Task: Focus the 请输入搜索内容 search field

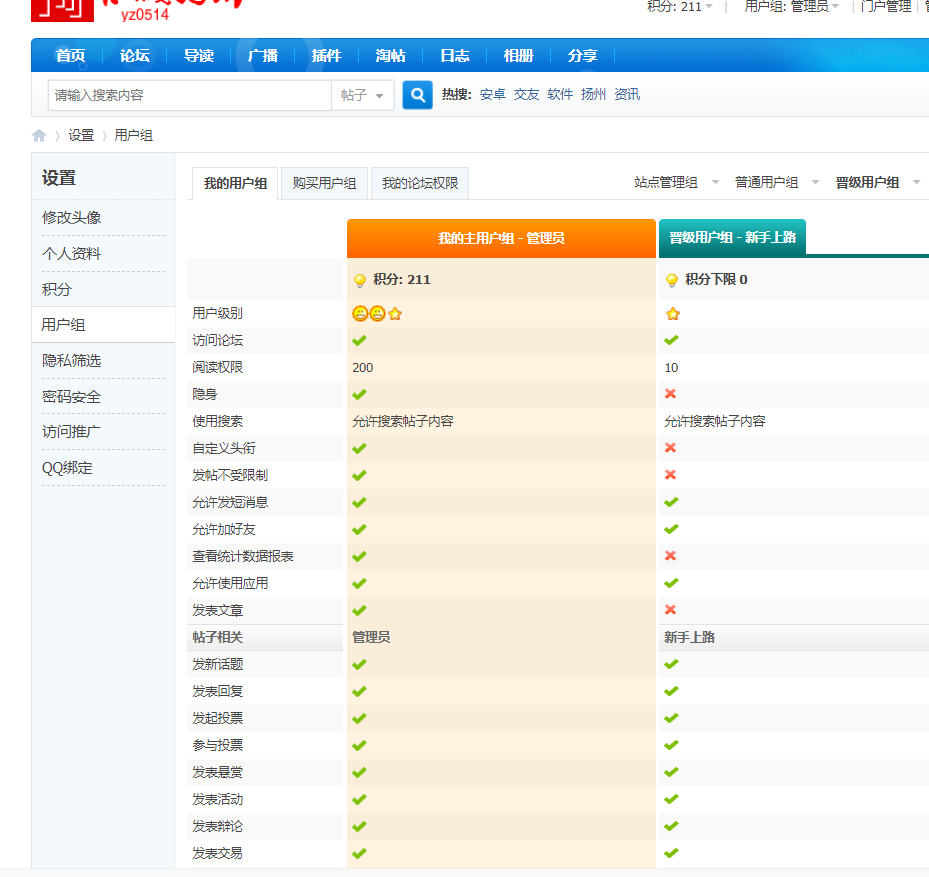Action: coord(190,95)
